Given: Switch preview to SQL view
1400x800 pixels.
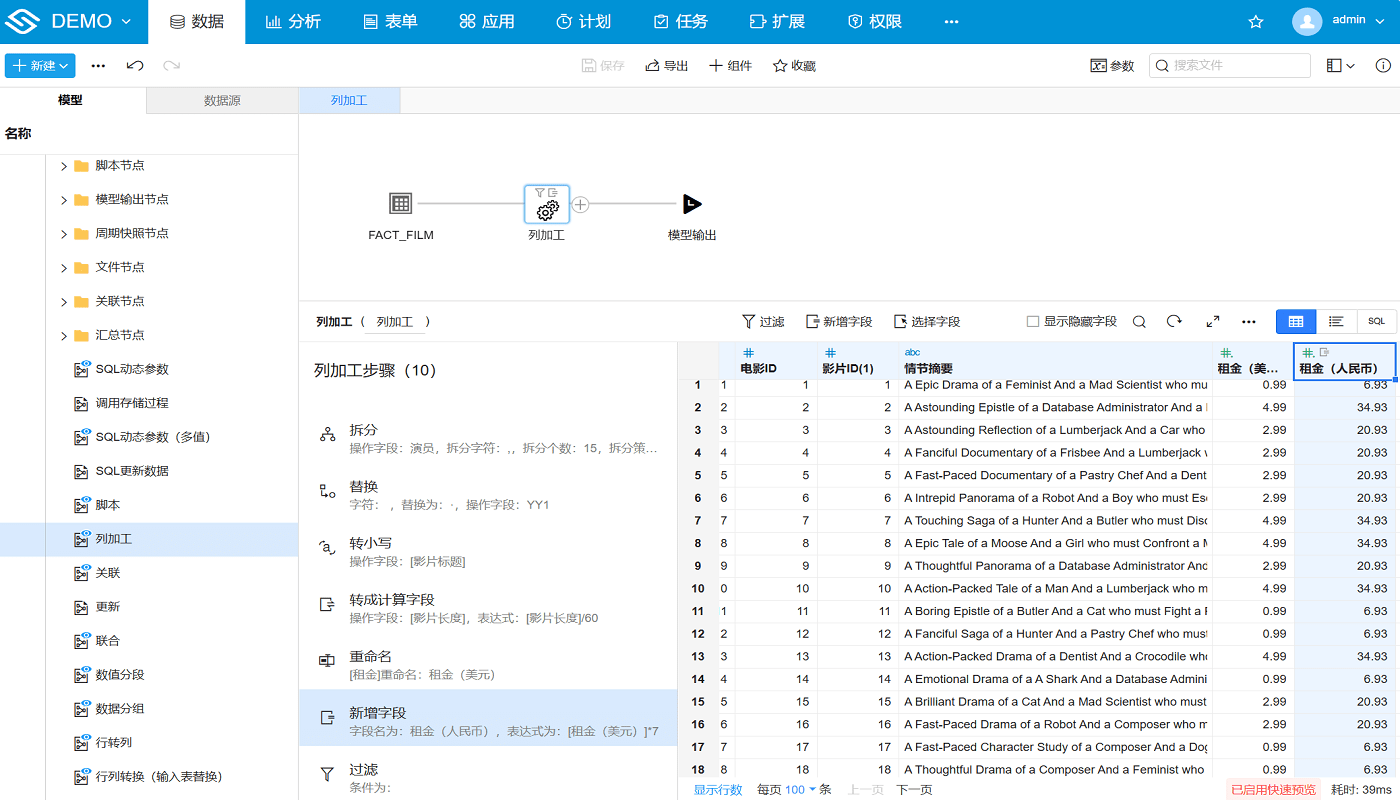Looking at the screenshot, I should [x=1376, y=321].
